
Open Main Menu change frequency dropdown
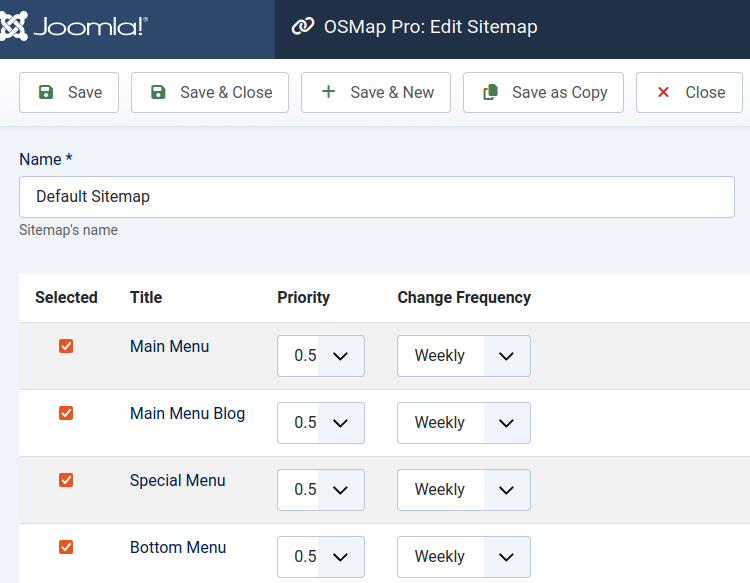click(464, 356)
